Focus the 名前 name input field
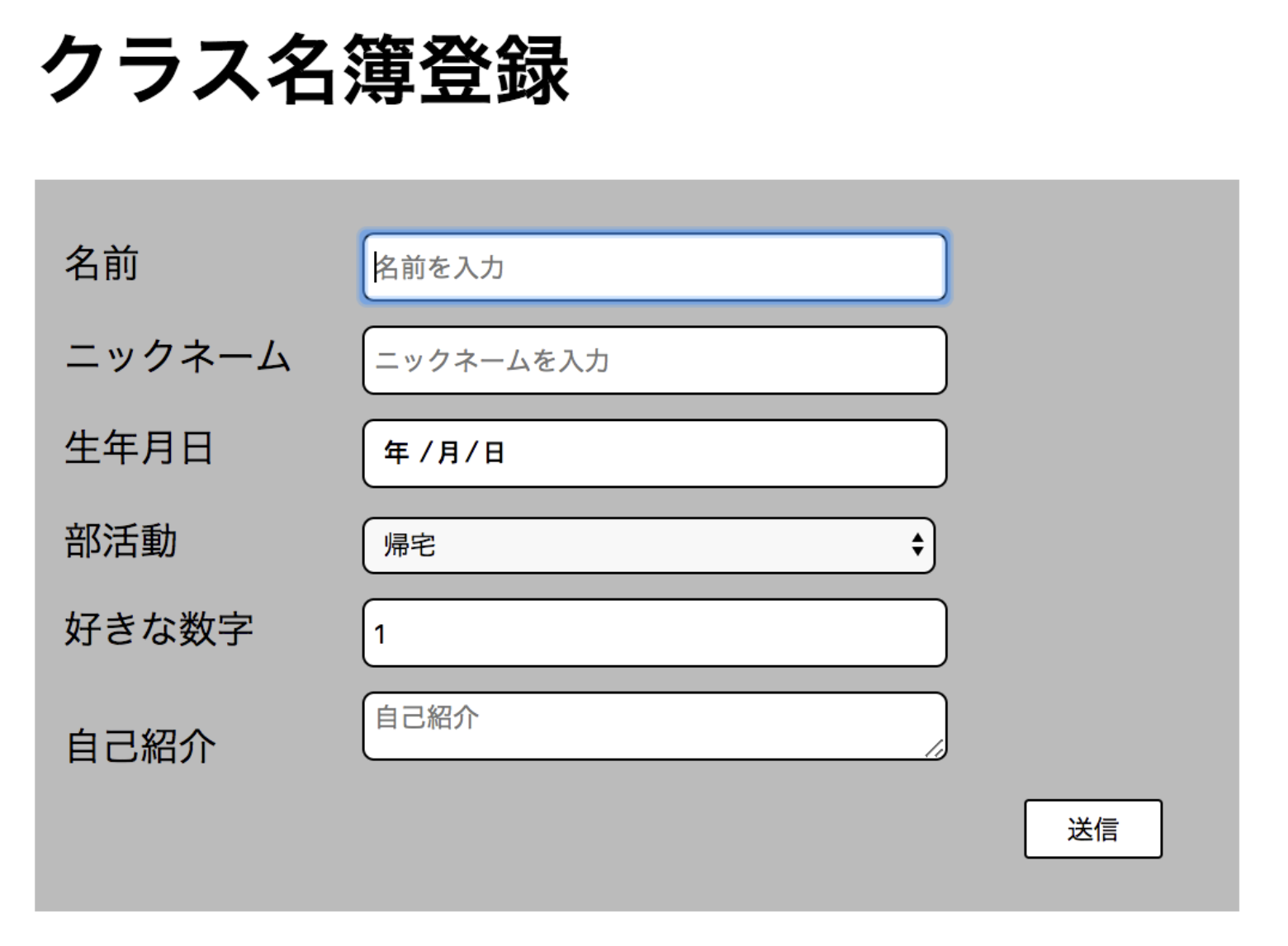Screen dimensions: 1288x946 point(652,267)
